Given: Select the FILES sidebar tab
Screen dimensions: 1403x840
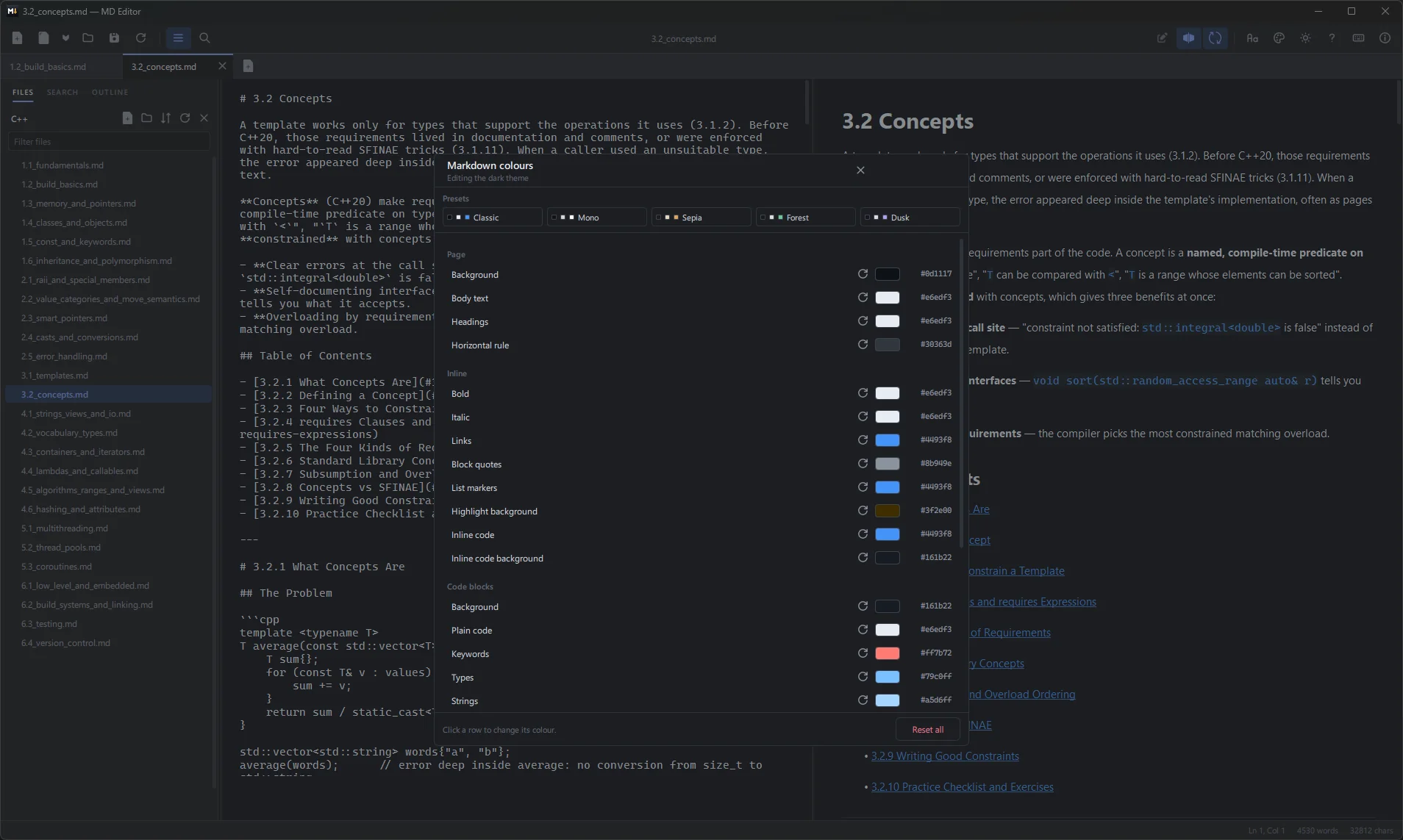Looking at the screenshot, I should coord(23,93).
